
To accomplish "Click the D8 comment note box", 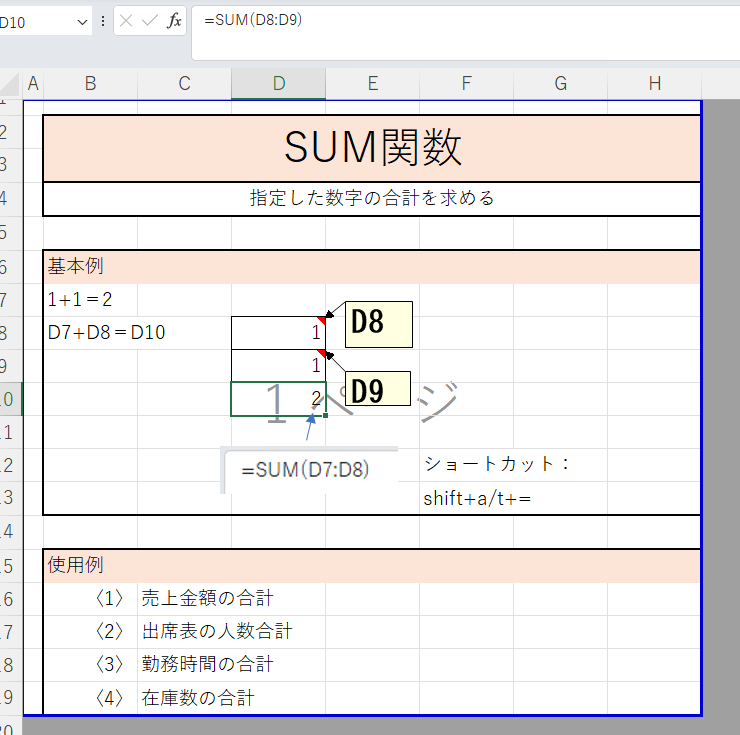I will [379, 324].
